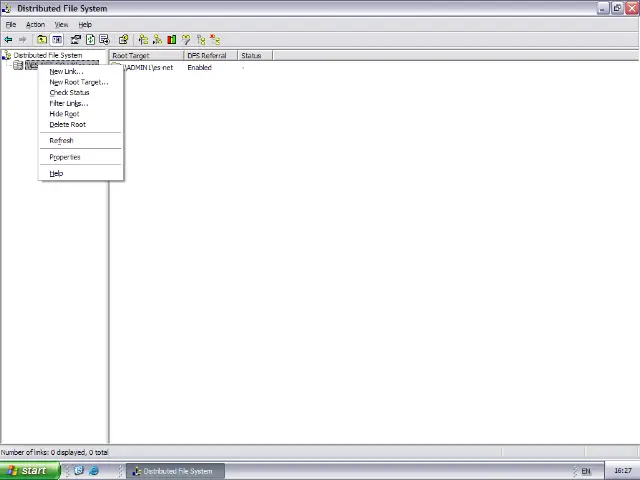
Task: Open the View menu
Action: click(61, 24)
